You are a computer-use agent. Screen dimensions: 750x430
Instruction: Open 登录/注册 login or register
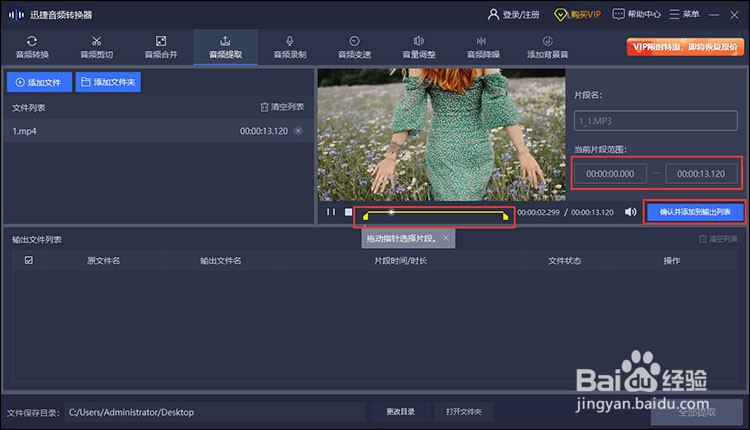coord(513,15)
